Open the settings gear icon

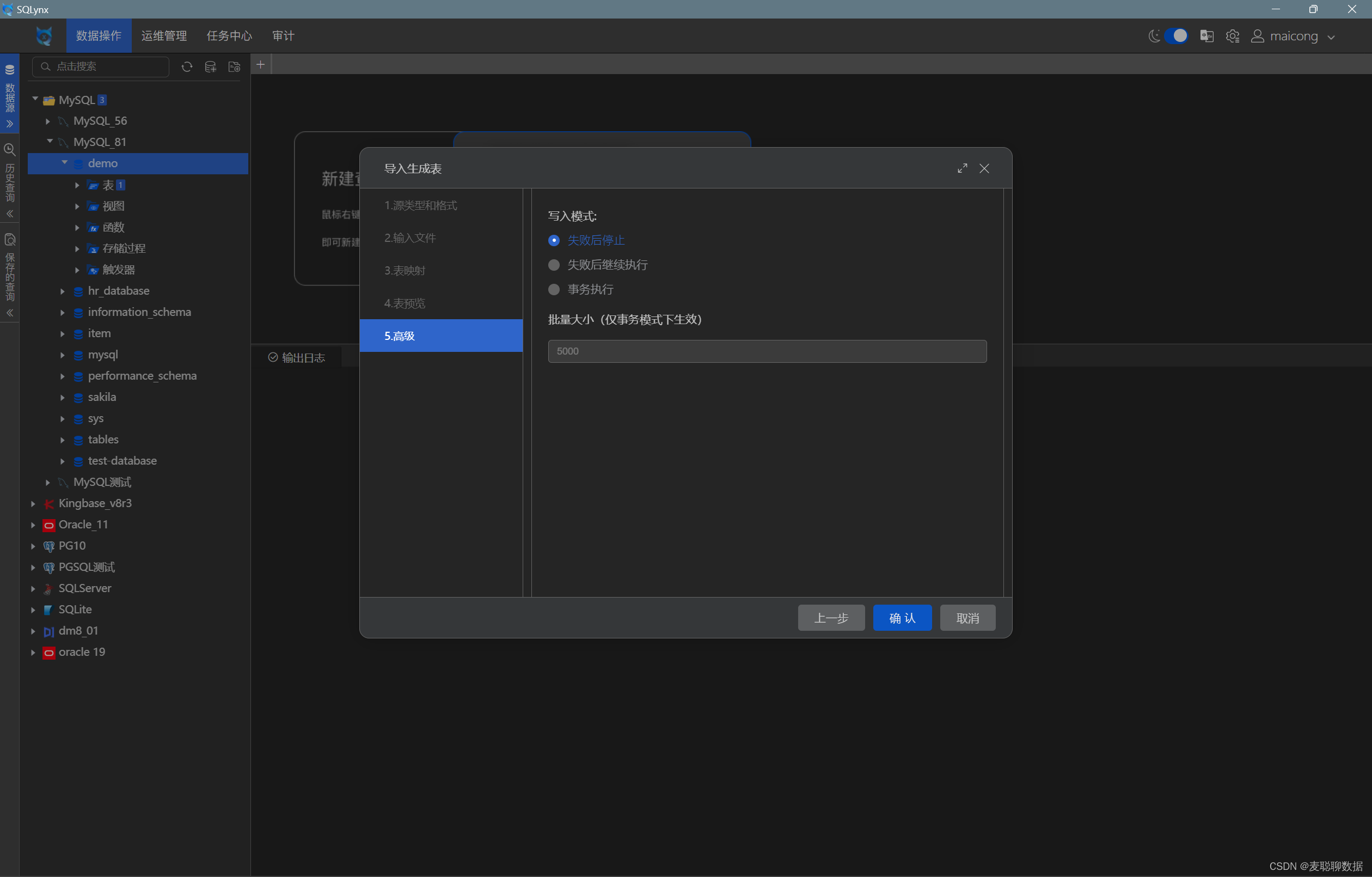pos(1232,36)
